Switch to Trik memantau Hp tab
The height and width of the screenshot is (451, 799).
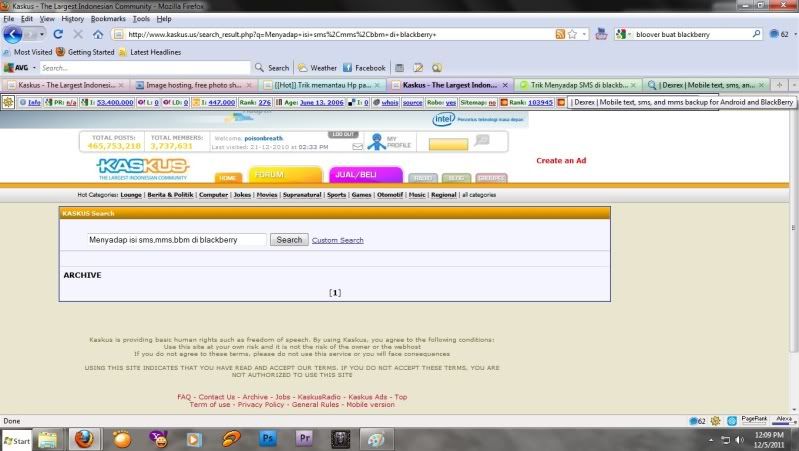(322, 85)
